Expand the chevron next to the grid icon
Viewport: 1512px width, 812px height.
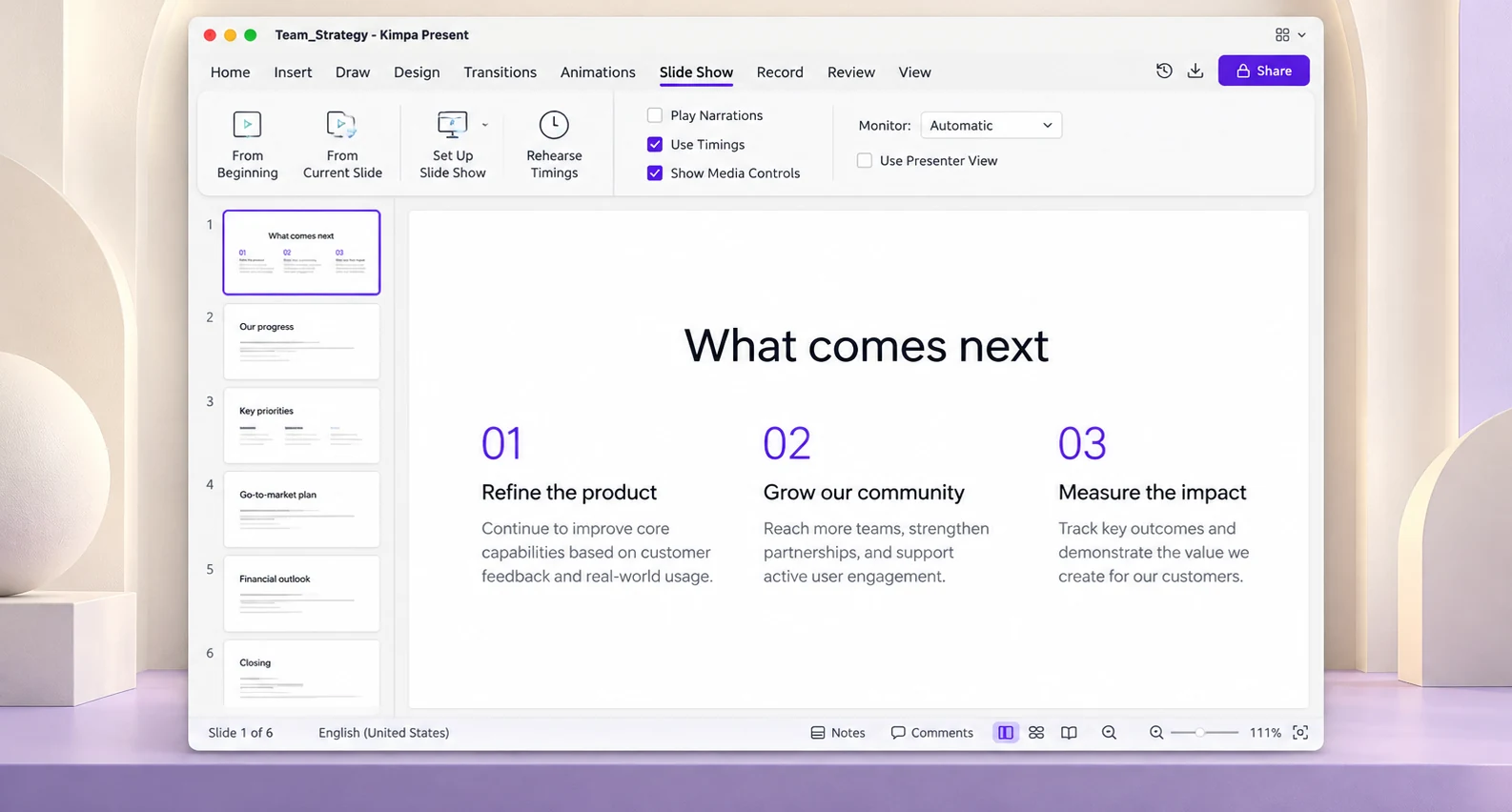(x=1302, y=35)
